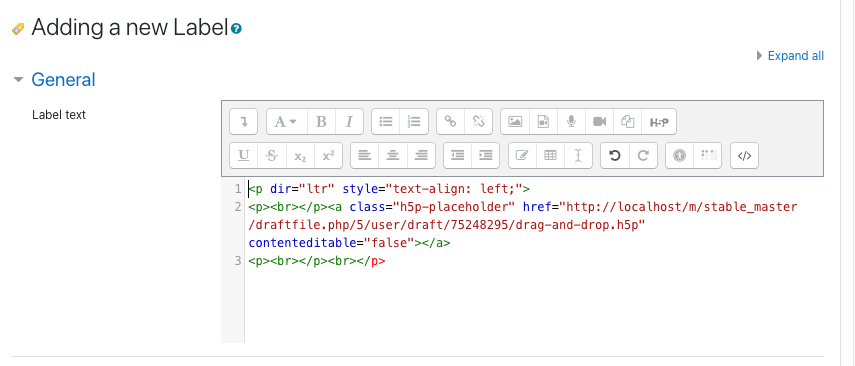The height and width of the screenshot is (366, 855).
Task: Center align the text
Action: coord(393,155)
